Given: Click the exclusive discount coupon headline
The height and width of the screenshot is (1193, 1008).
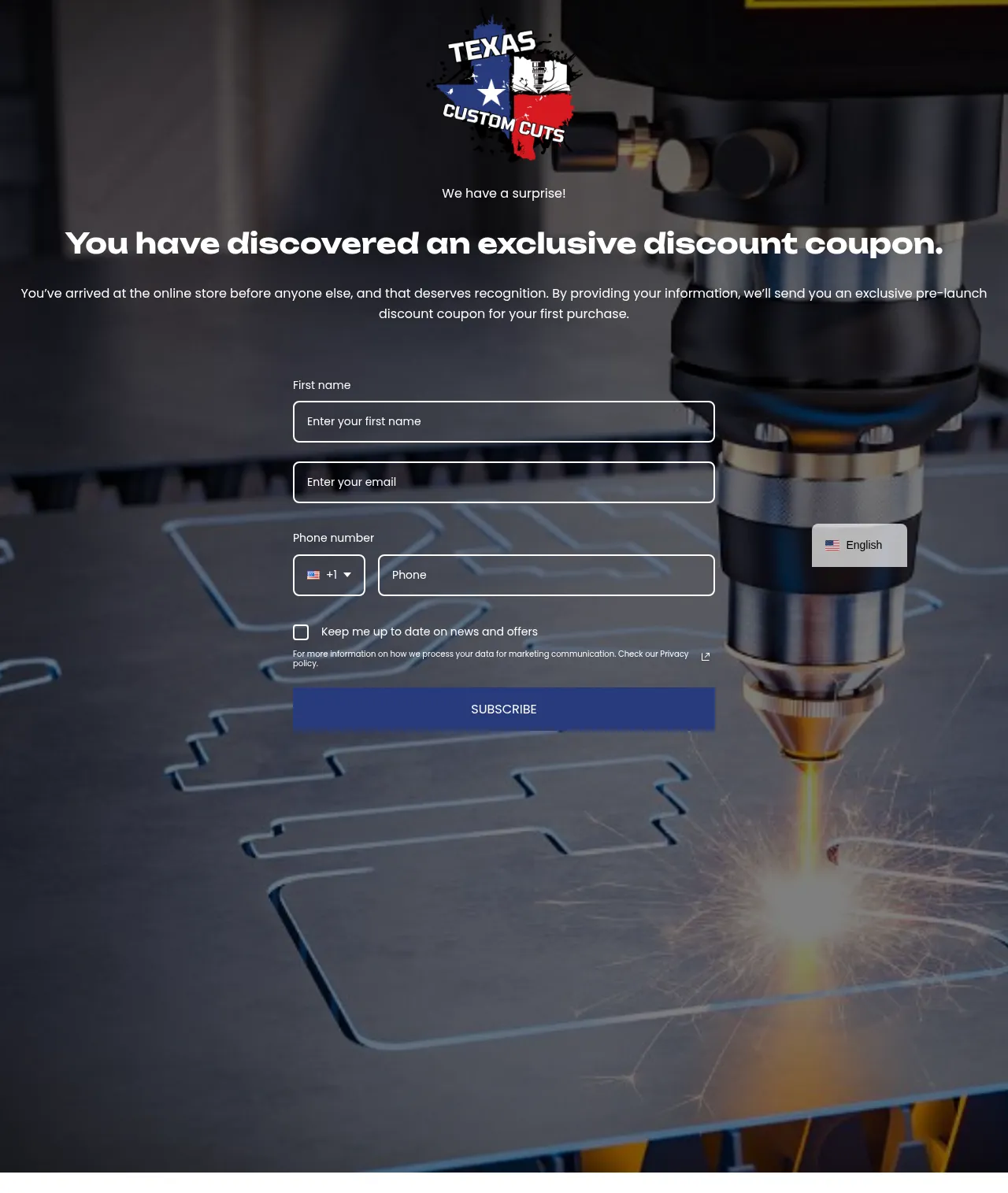Looking at the screenshot, I should (504, 244).
